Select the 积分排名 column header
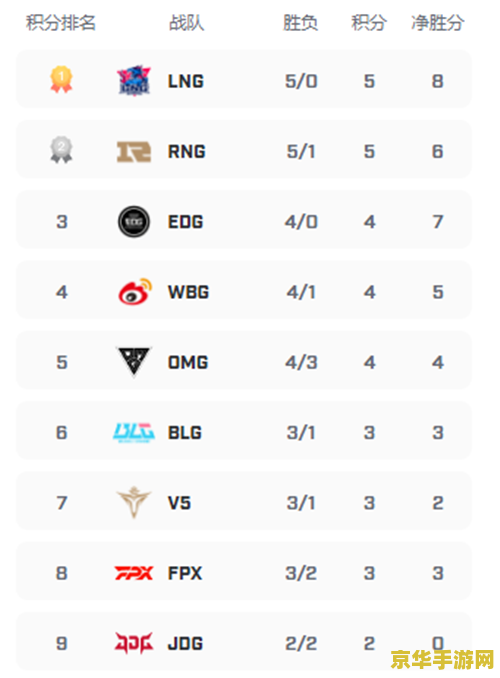Image resolution: width=500 pixels, height=678 pixels. [61, 22]
